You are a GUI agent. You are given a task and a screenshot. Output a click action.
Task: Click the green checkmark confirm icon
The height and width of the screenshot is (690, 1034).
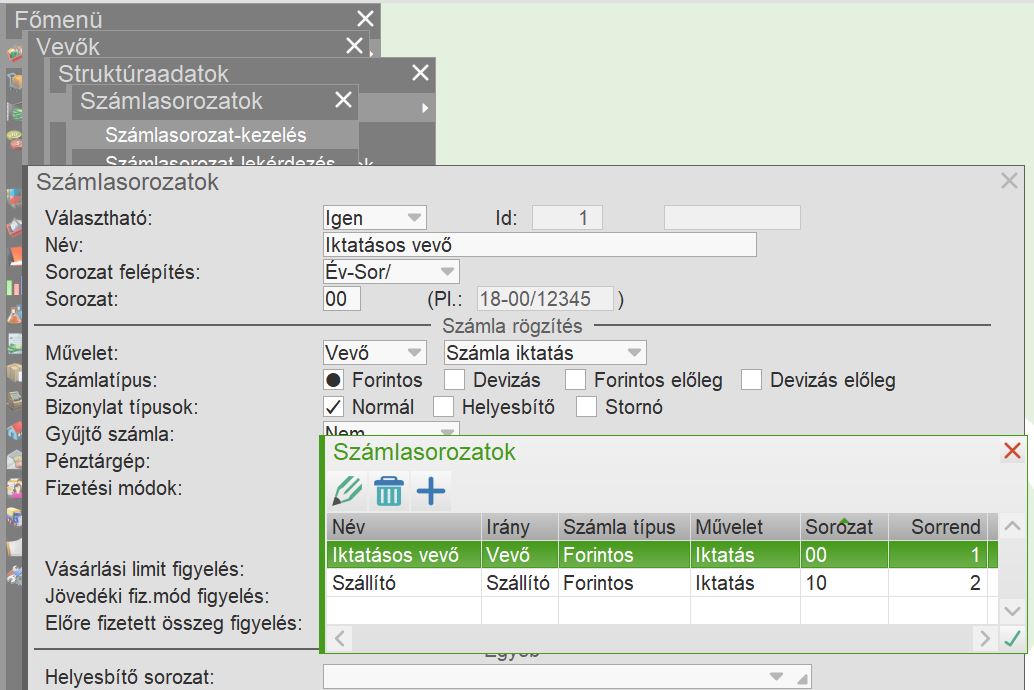coord(1012,639)
